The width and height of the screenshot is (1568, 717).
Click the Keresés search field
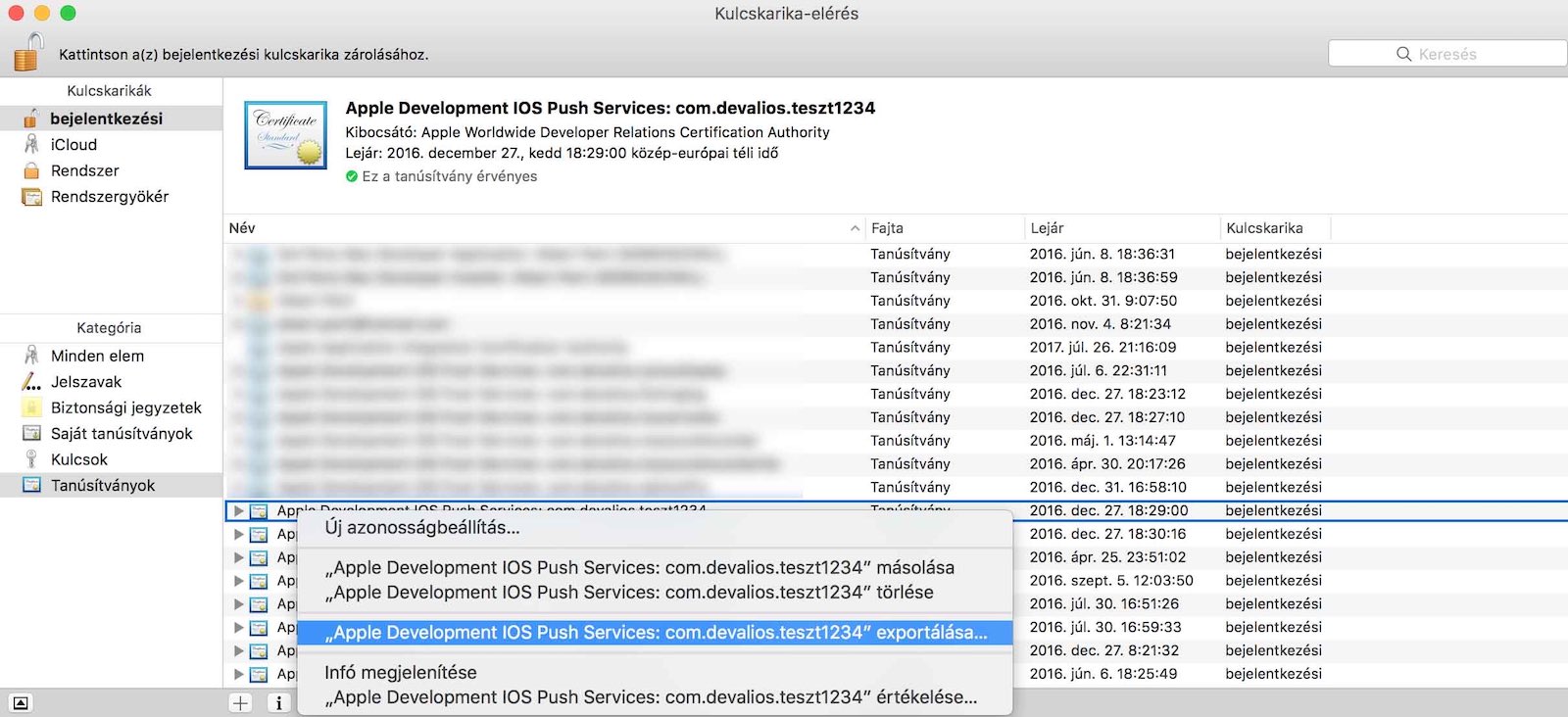click(1446, 54)
